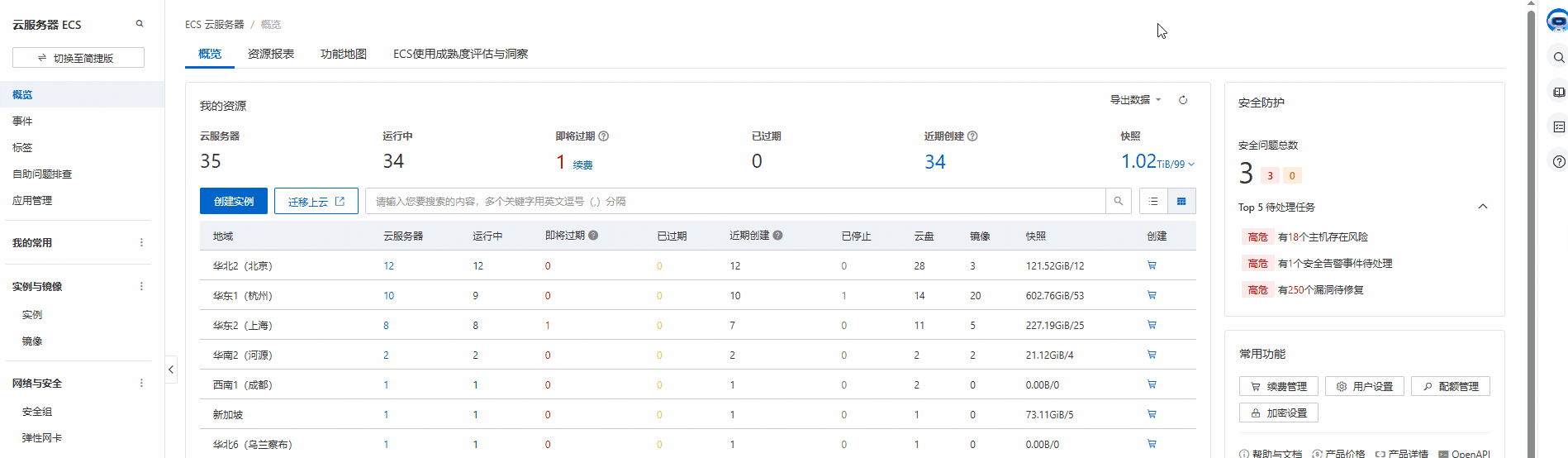Screen dimensions: 1568x458
Task: Click the red security issue count badge 3
Action: click(x=1270, y=175)
